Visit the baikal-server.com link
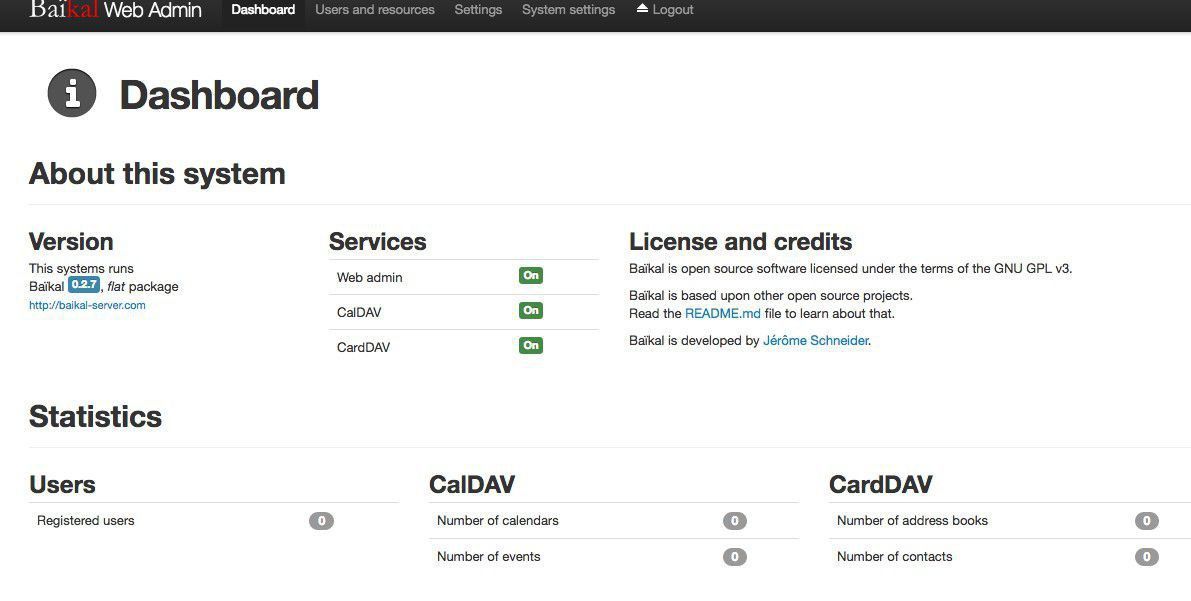This screenshot has height=601, width=1191. point(87,306)
